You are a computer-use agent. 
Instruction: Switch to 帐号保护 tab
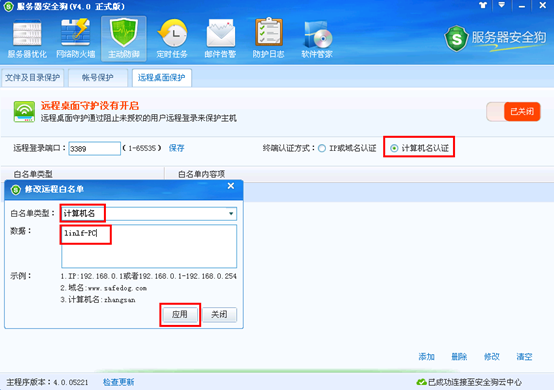(x=98, y=78)
